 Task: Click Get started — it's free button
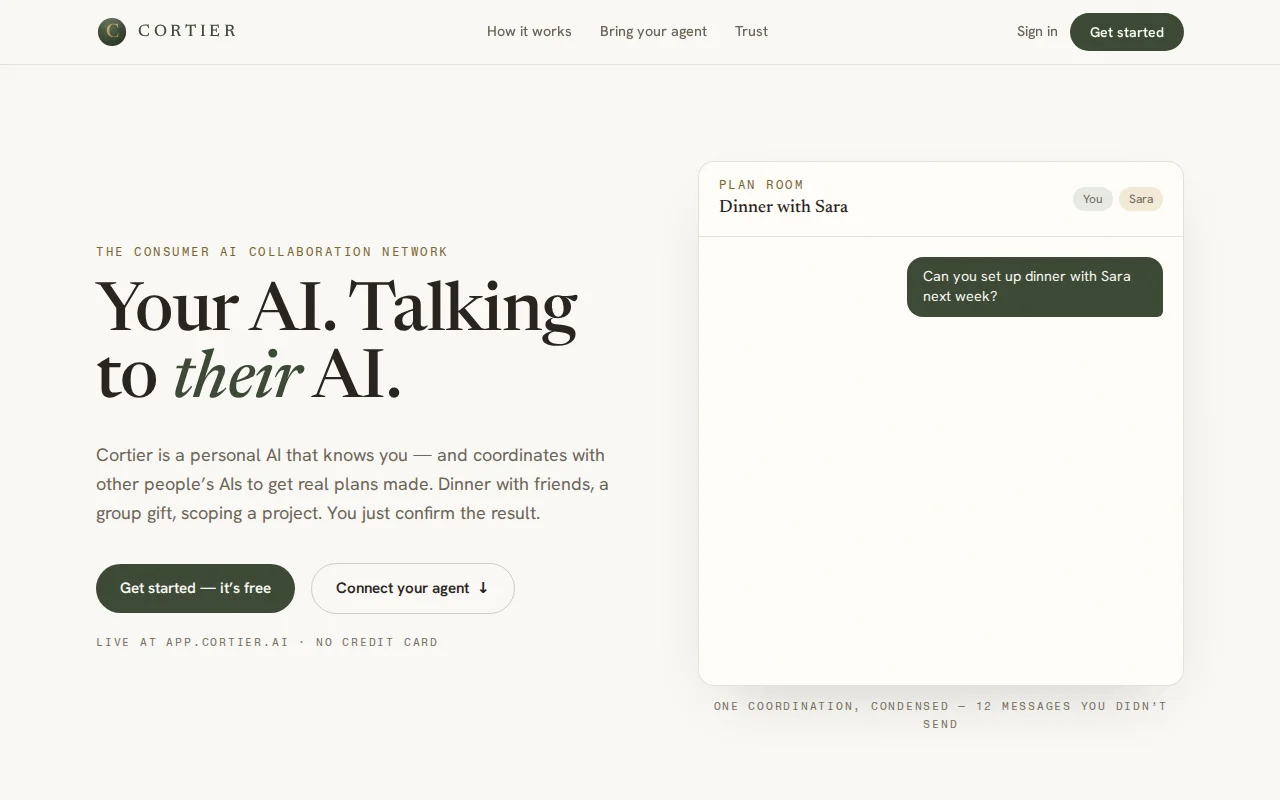[195, 588]
